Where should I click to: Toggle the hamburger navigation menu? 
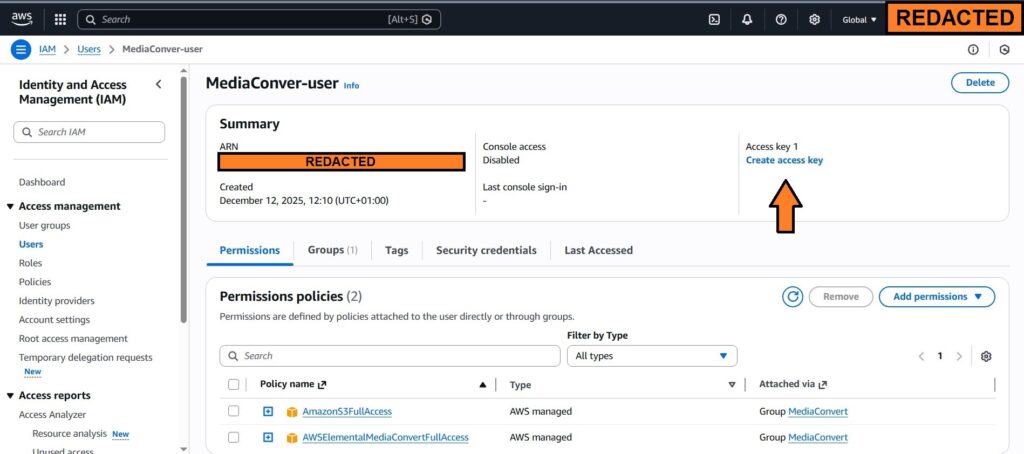[x=21, y=50]
